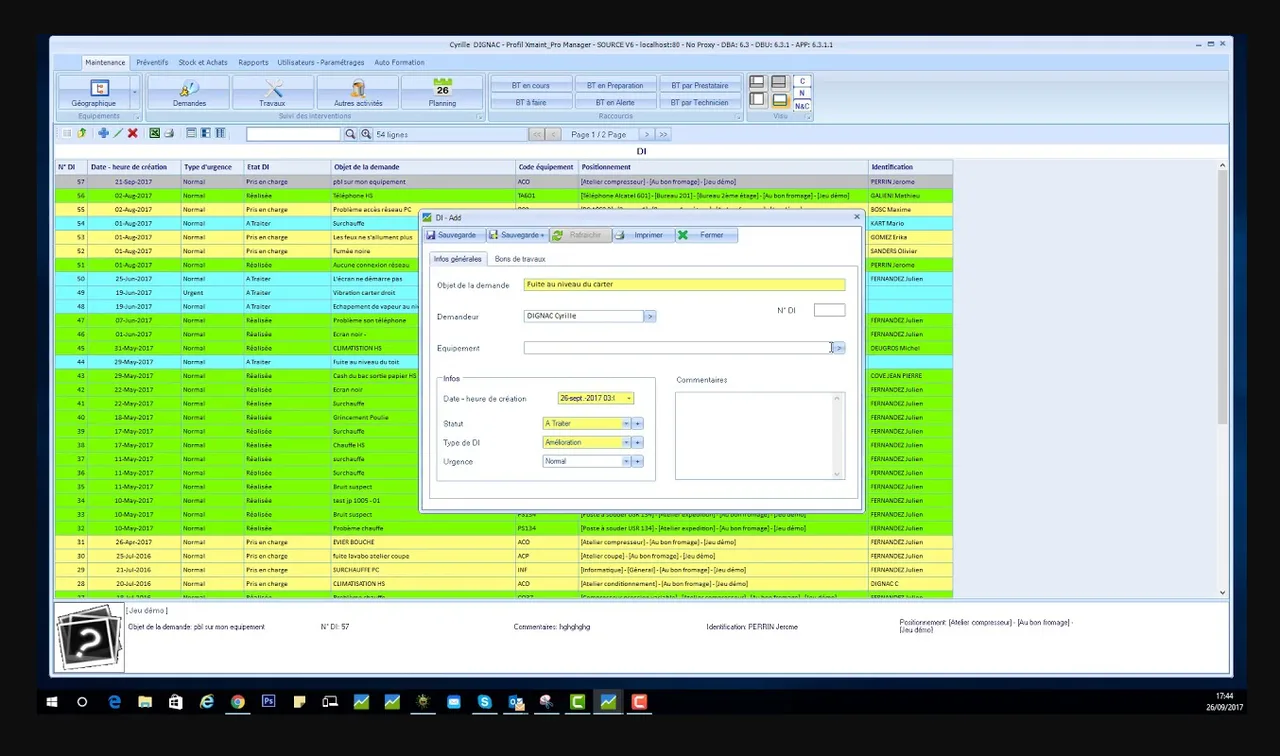
Task: Open the Stock et Achats tab
Action: coord(203,62)
